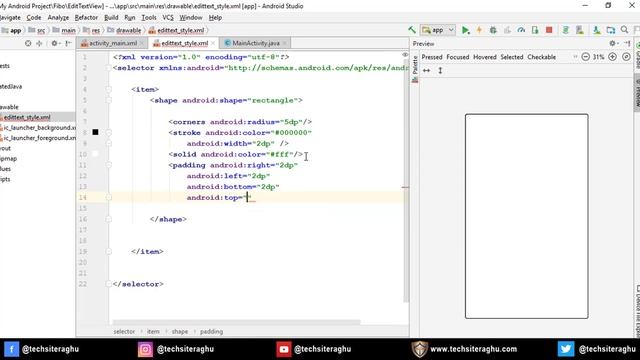
Task: Open the AVD Manager icon
Action: [x=580, y=30]
